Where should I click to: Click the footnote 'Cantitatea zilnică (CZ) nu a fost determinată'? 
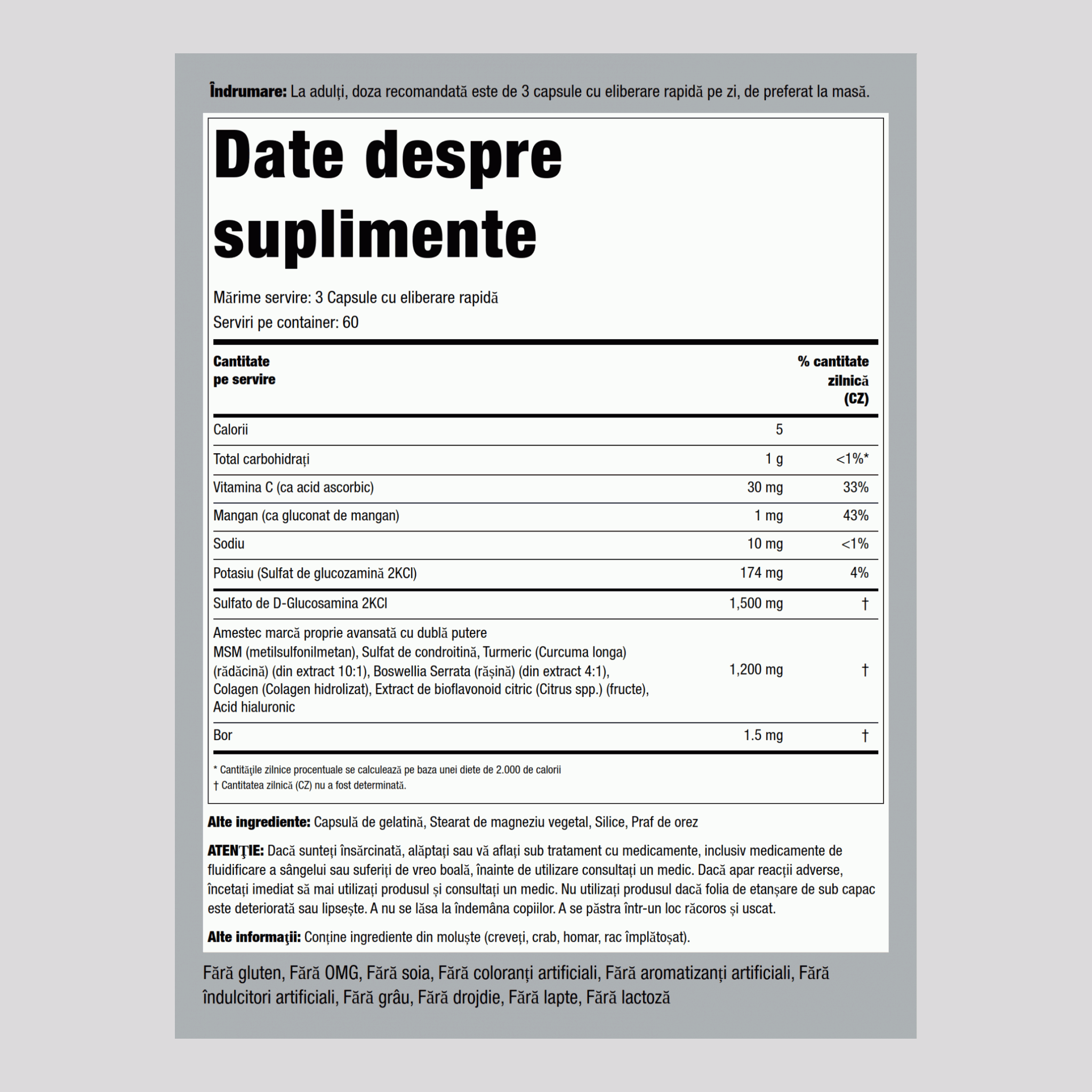[x=310, y=785]
